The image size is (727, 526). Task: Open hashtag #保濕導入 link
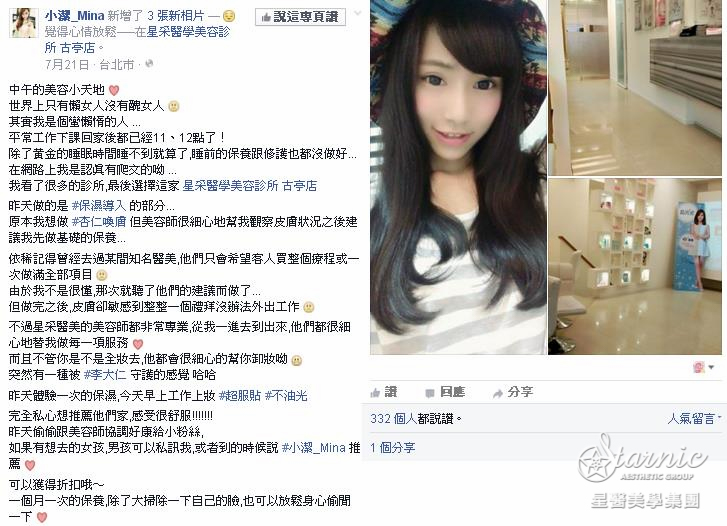[x=98, y=205]
